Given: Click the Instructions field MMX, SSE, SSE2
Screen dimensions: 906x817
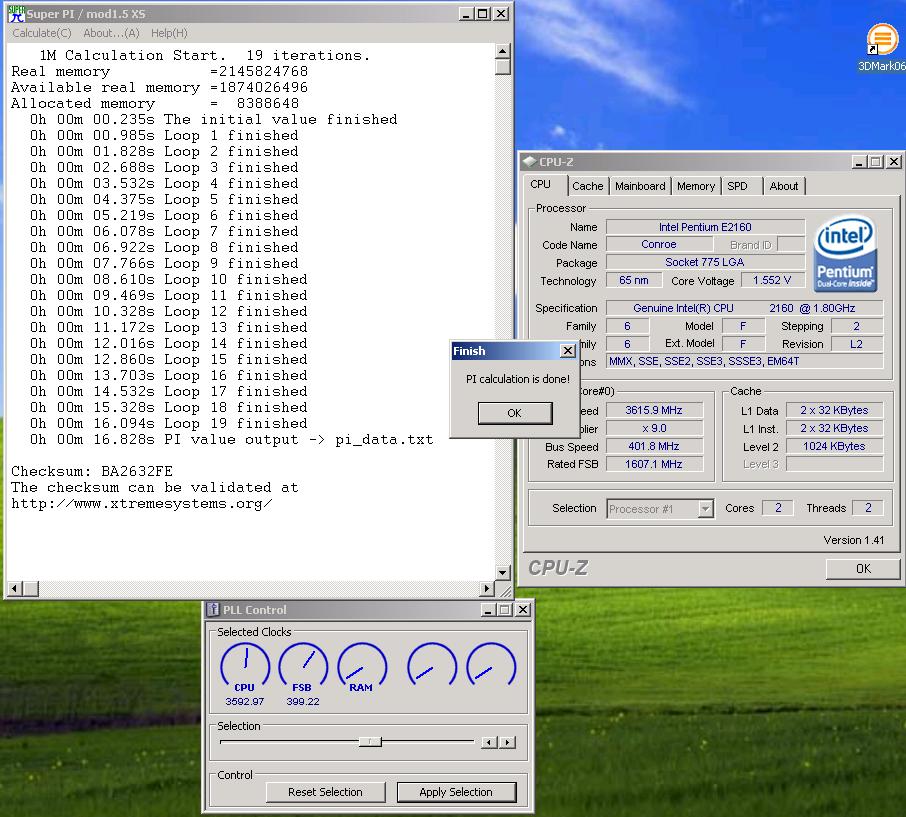Looking at the screenshot, I should [744, 361].
